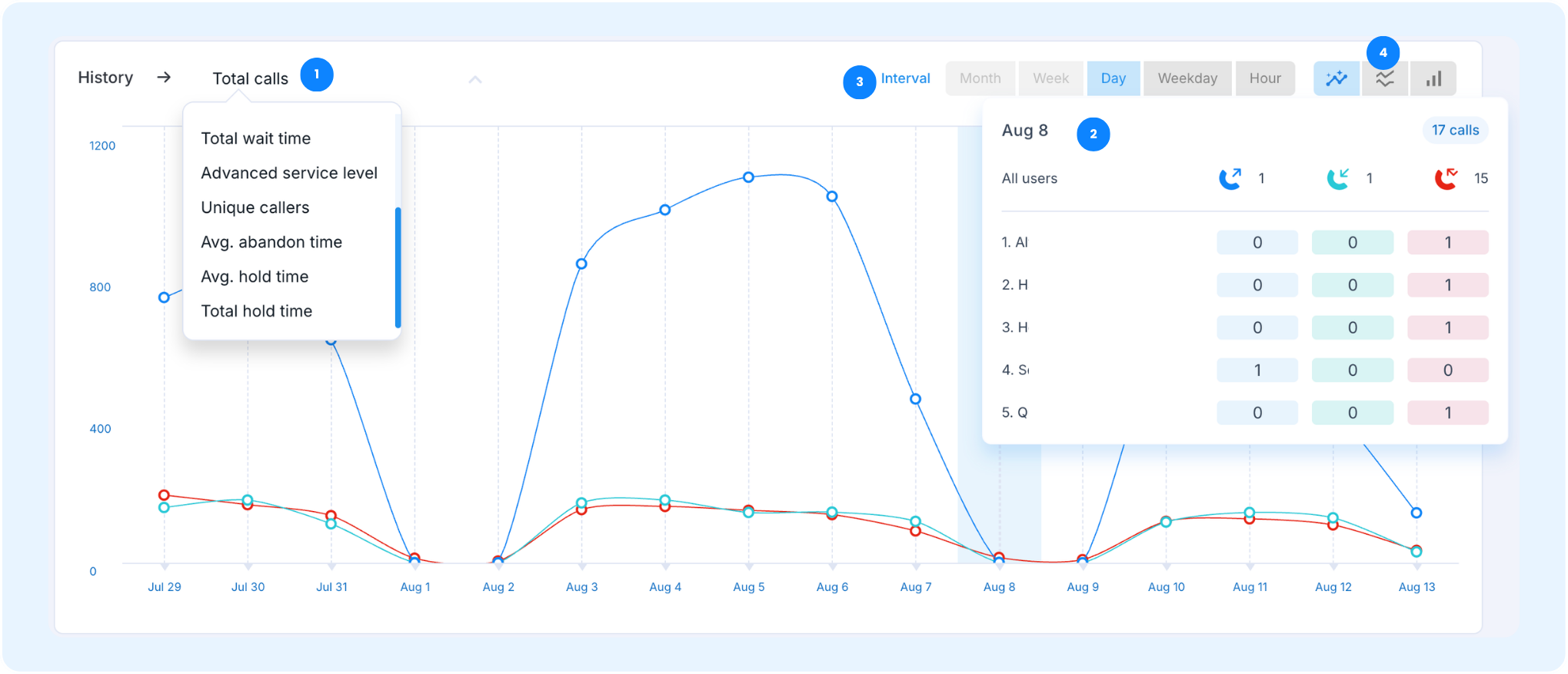This screenshot has width=1568, height=674.
Task: Select the line chart with markers view
Action: [1337, 78]
